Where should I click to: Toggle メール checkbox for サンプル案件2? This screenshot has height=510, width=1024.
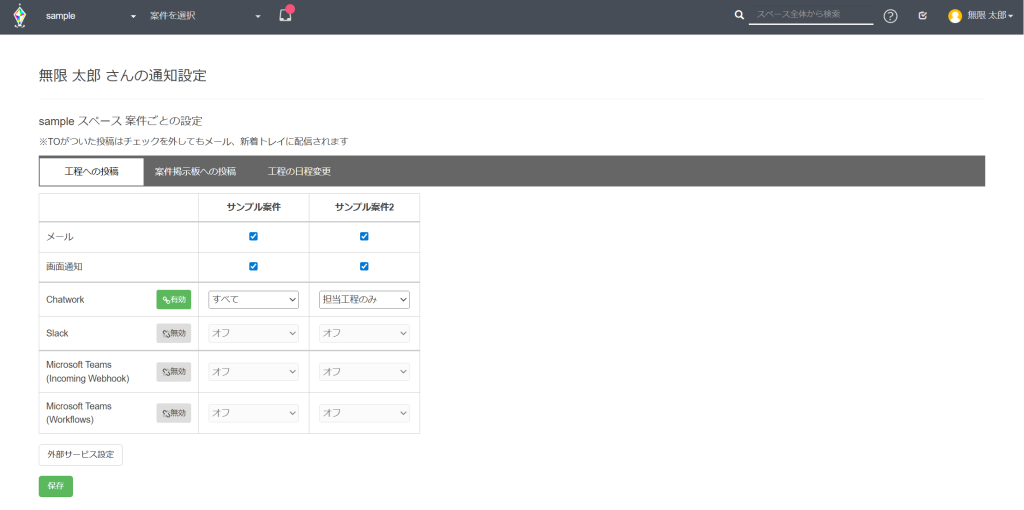pyautogui.click(x=364, y=236)
